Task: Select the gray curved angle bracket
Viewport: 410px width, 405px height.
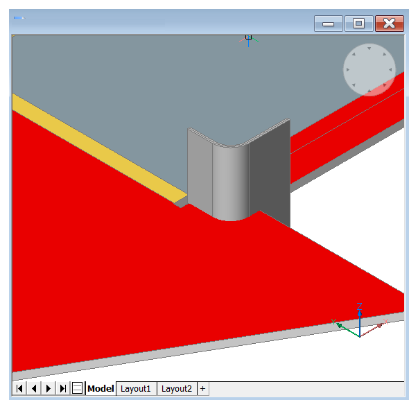Action: coord(239,173)
